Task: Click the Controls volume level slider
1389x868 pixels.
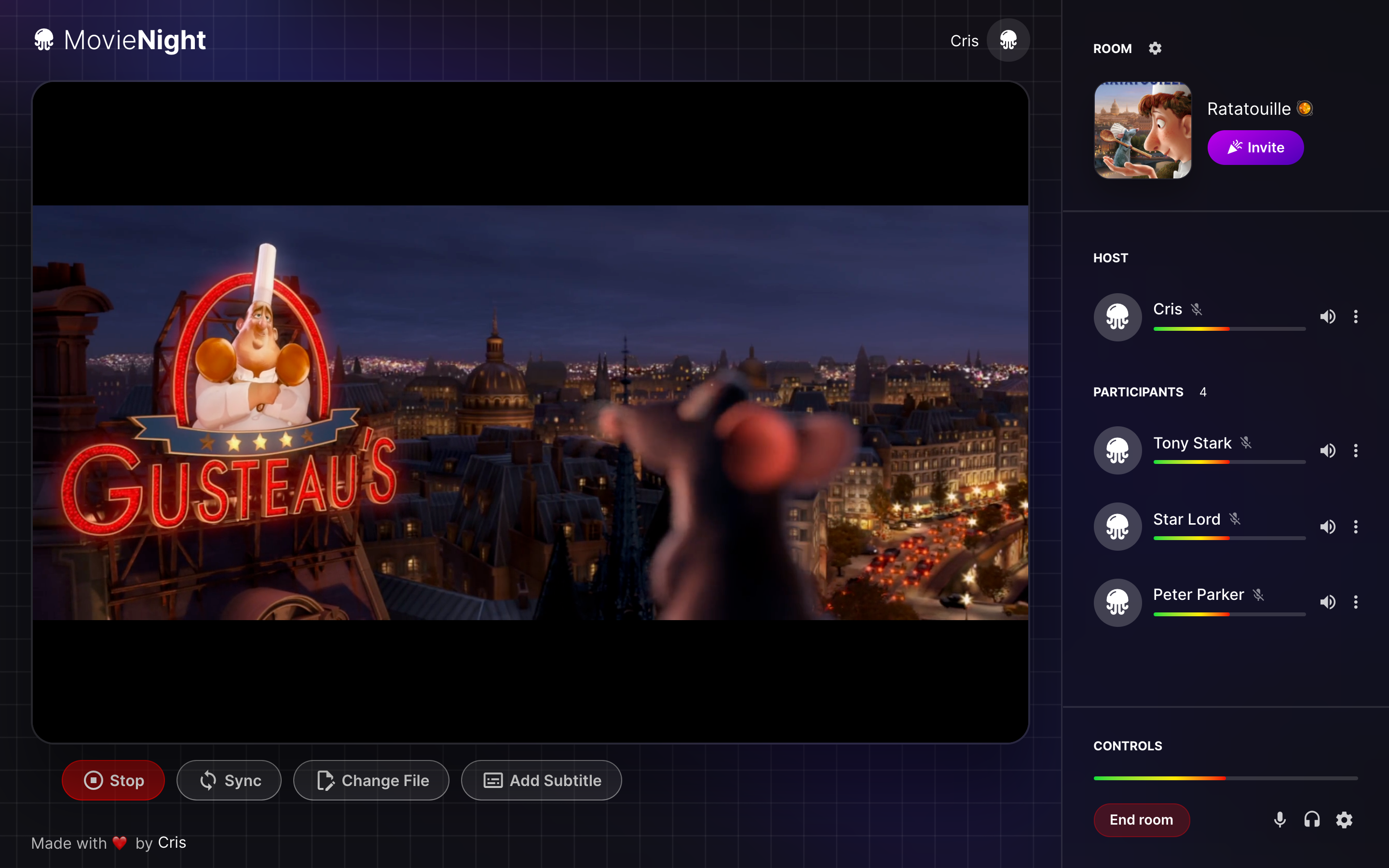Action: click(x=1226, y=778)
